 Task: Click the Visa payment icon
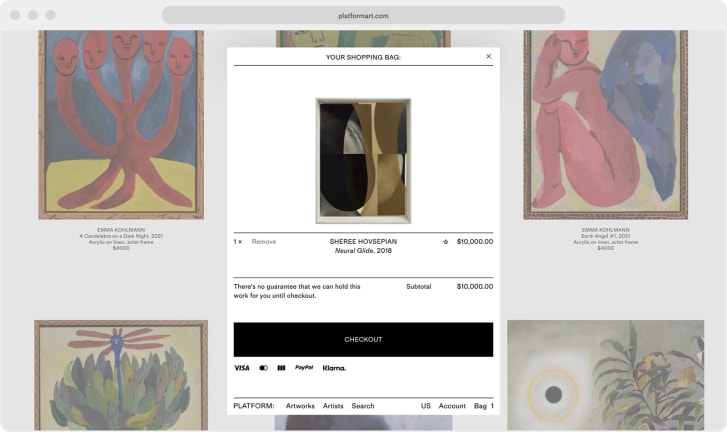[242, 368]
